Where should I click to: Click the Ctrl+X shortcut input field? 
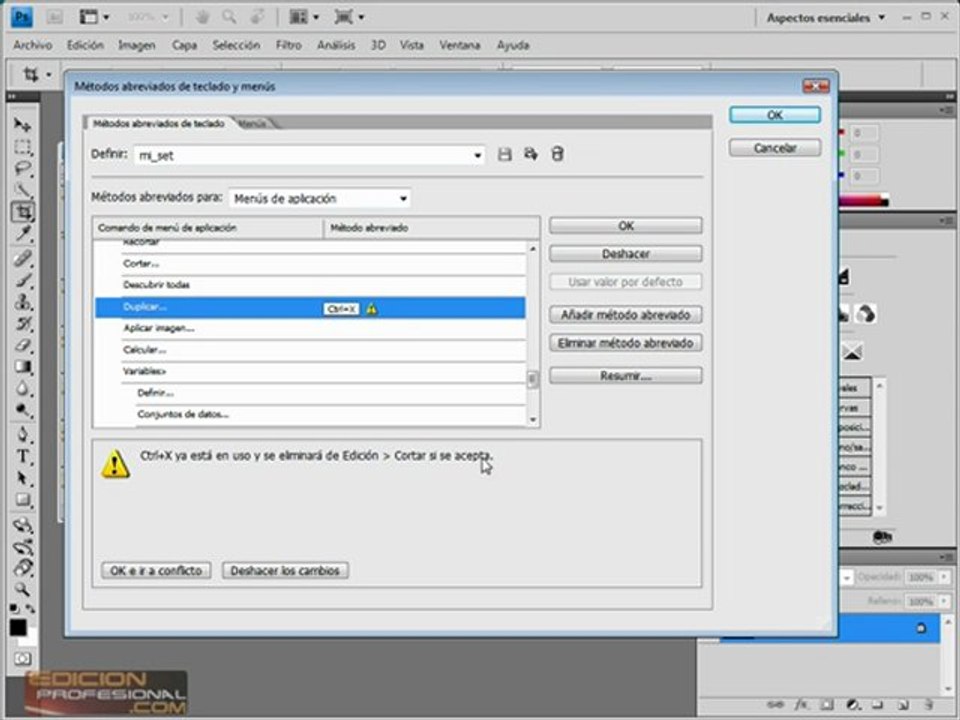[x=342, y=309]
